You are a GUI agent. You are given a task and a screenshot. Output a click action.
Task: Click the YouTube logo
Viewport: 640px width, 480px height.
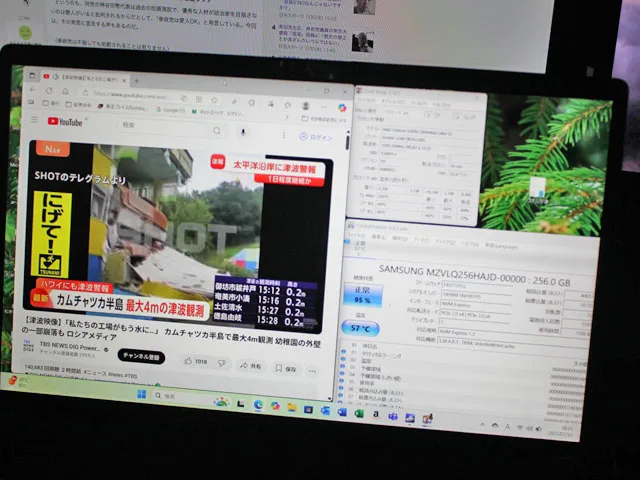pos(65,122)
